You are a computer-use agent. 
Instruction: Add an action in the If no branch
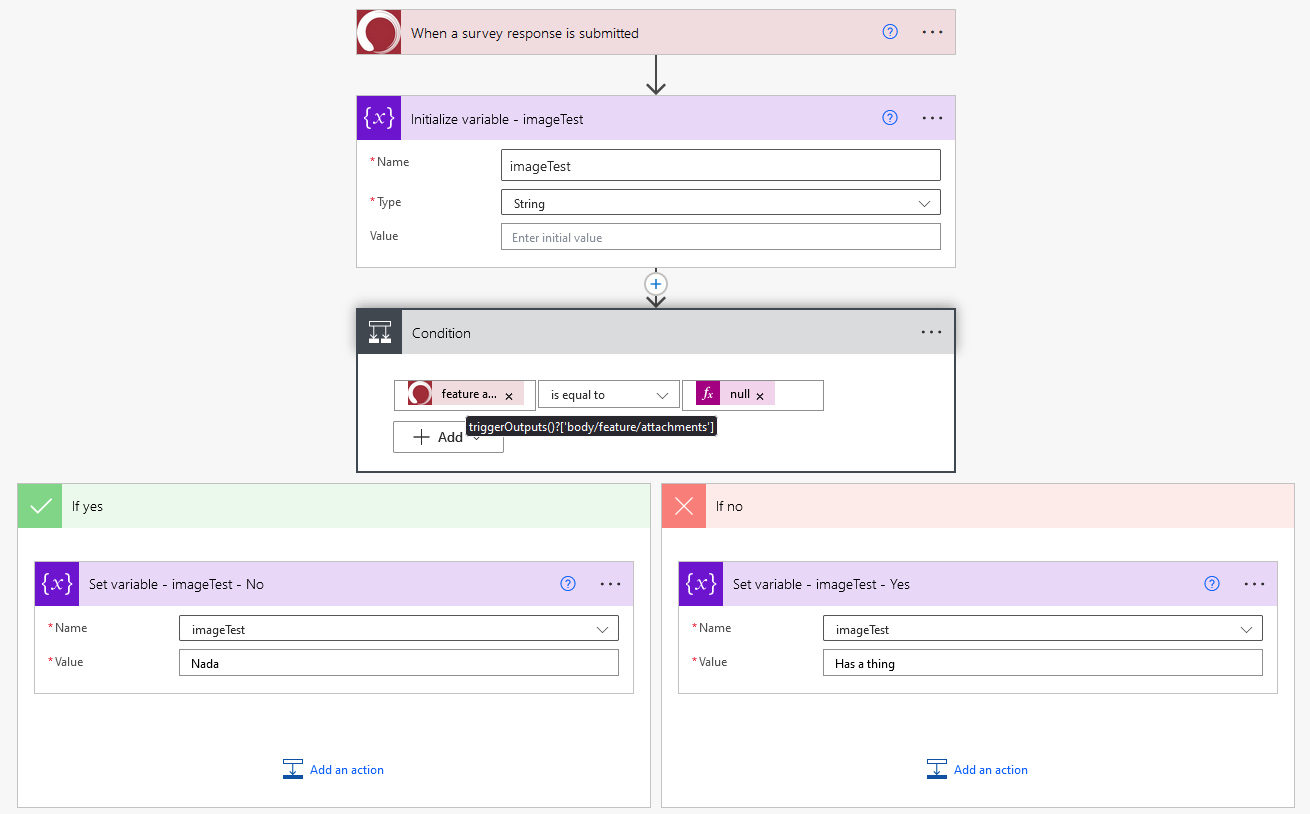point(978,769)
